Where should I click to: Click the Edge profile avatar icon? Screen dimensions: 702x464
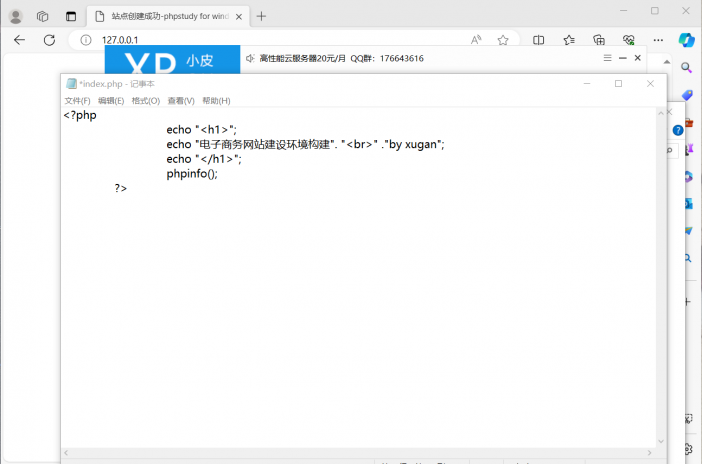(16, 17)
